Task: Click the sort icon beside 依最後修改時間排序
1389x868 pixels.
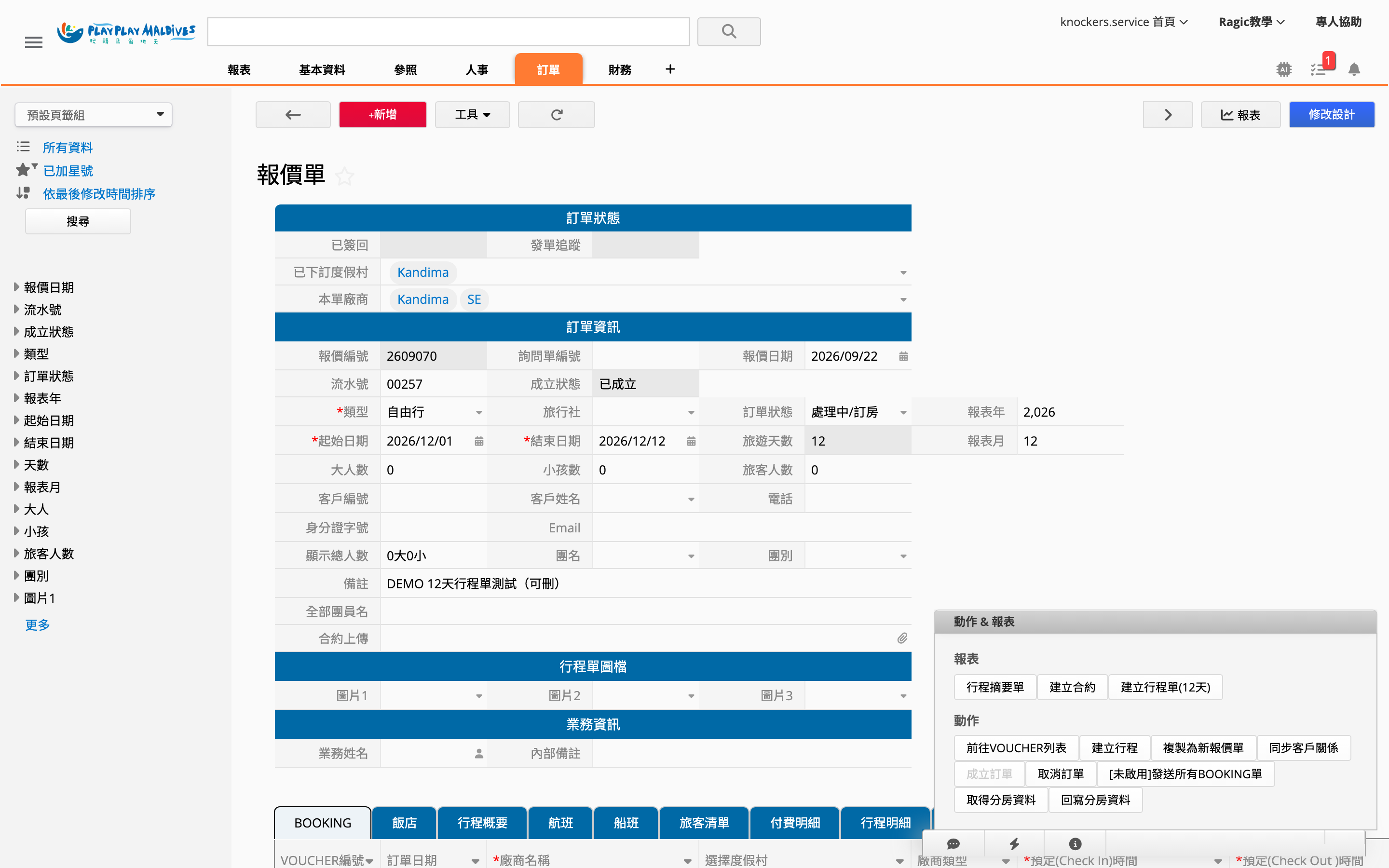Action: pos(23,193)
